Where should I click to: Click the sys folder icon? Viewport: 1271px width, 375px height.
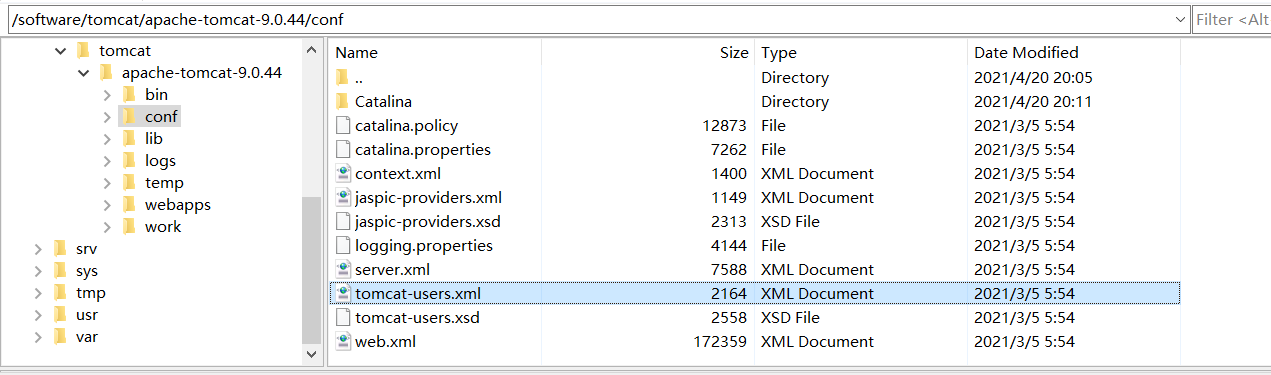[x=60, y=271]
